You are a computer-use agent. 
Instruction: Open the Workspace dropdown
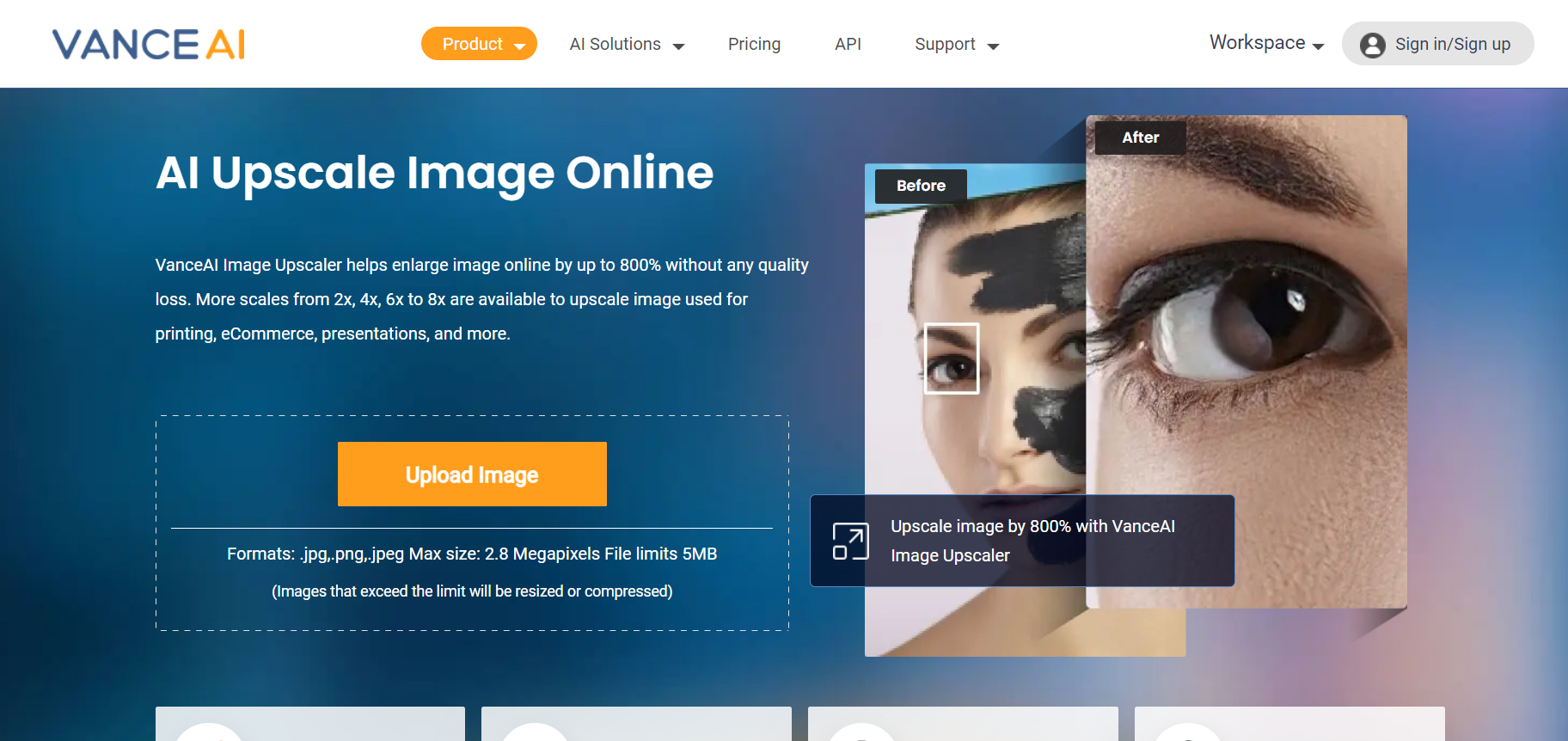(x=1265, y=43)
